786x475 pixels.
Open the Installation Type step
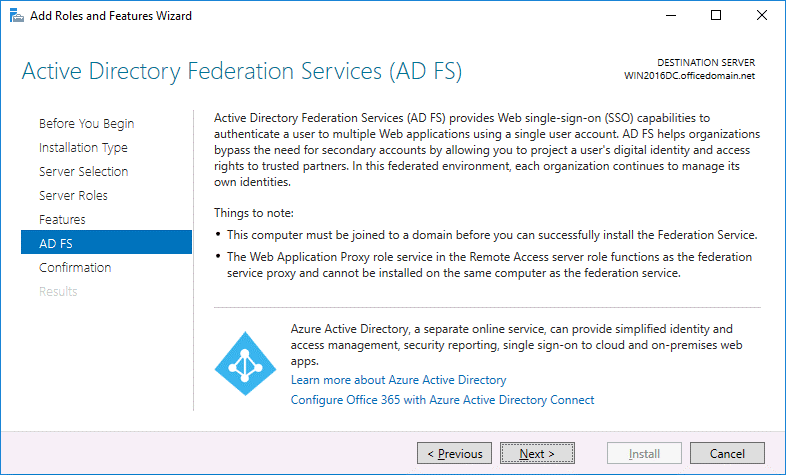(83, 148)
